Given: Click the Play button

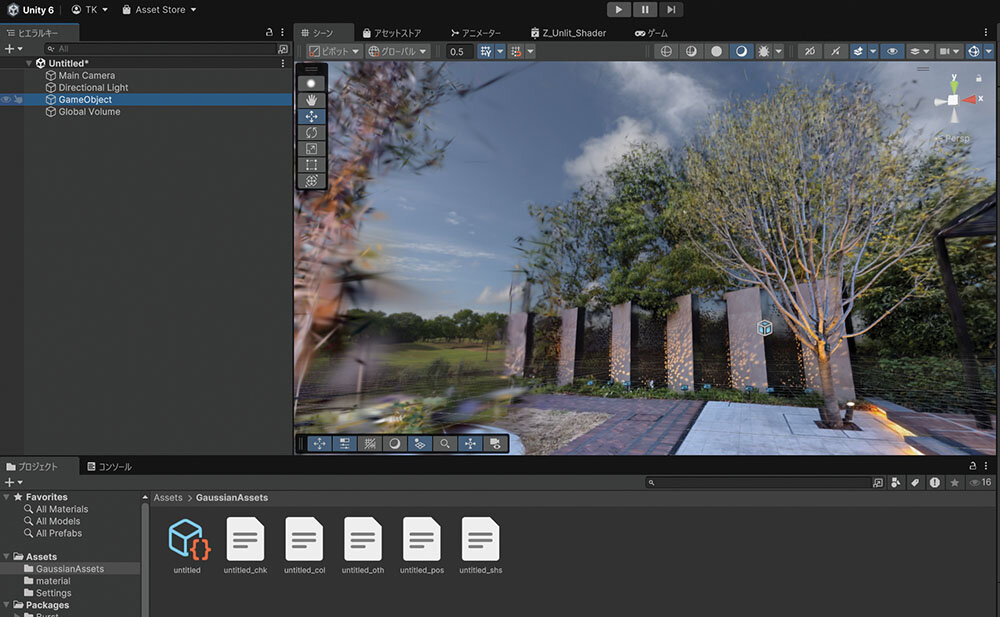Looking at the screenshot, I should 618,9.
